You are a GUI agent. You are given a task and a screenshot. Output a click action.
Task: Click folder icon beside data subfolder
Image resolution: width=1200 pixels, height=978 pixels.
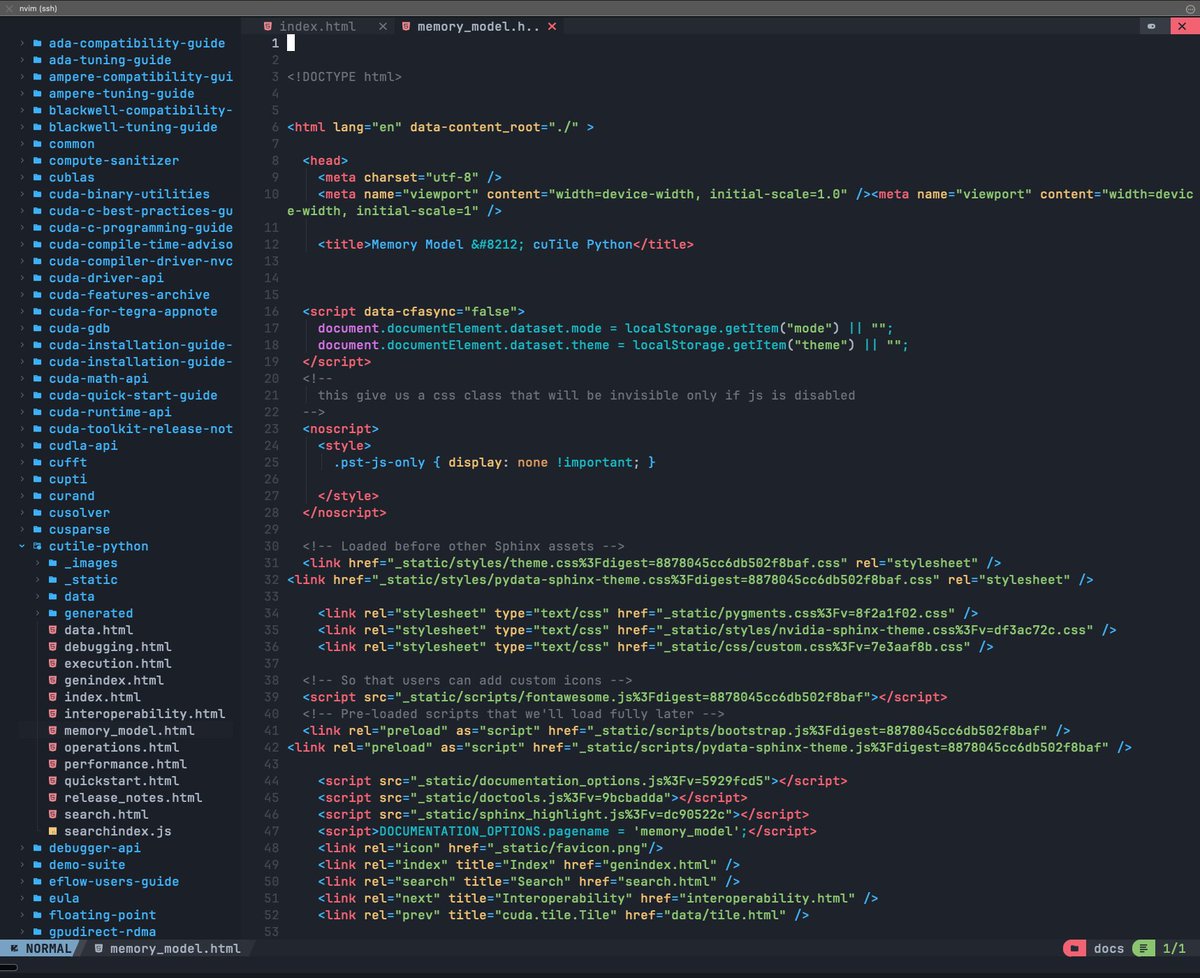tap(53, 596)
